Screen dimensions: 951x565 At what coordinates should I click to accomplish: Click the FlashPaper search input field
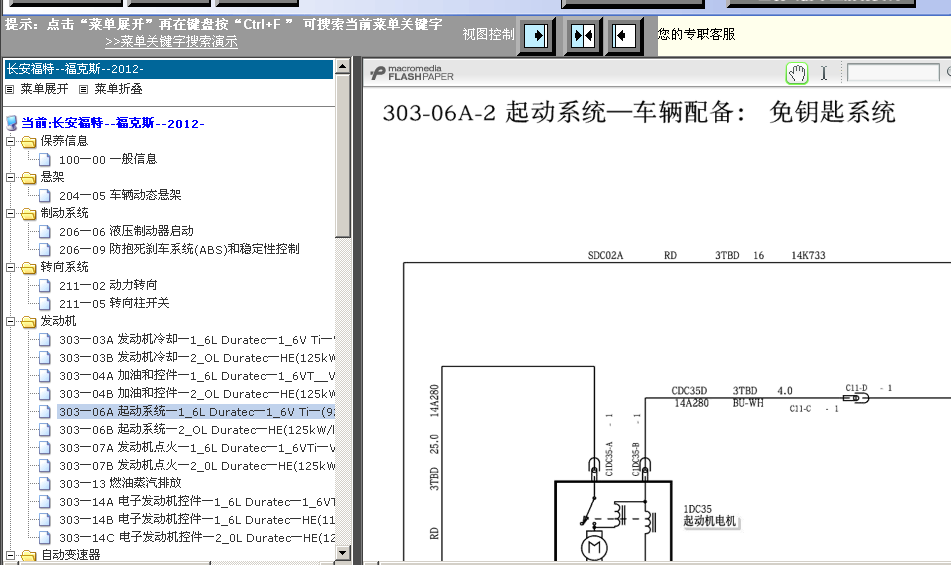[x=893, y=73]
